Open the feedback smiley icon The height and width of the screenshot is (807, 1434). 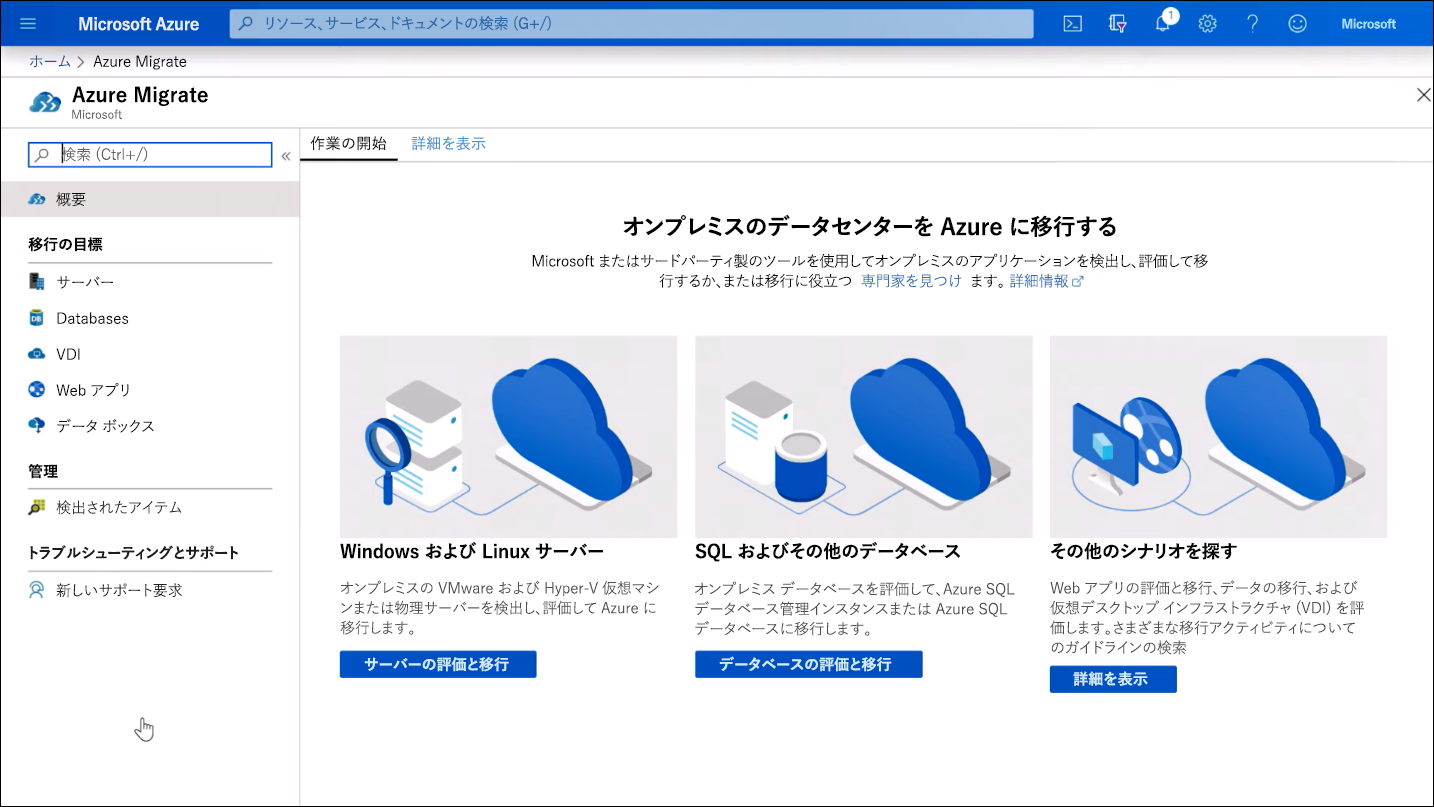(x=1297, y=24)
